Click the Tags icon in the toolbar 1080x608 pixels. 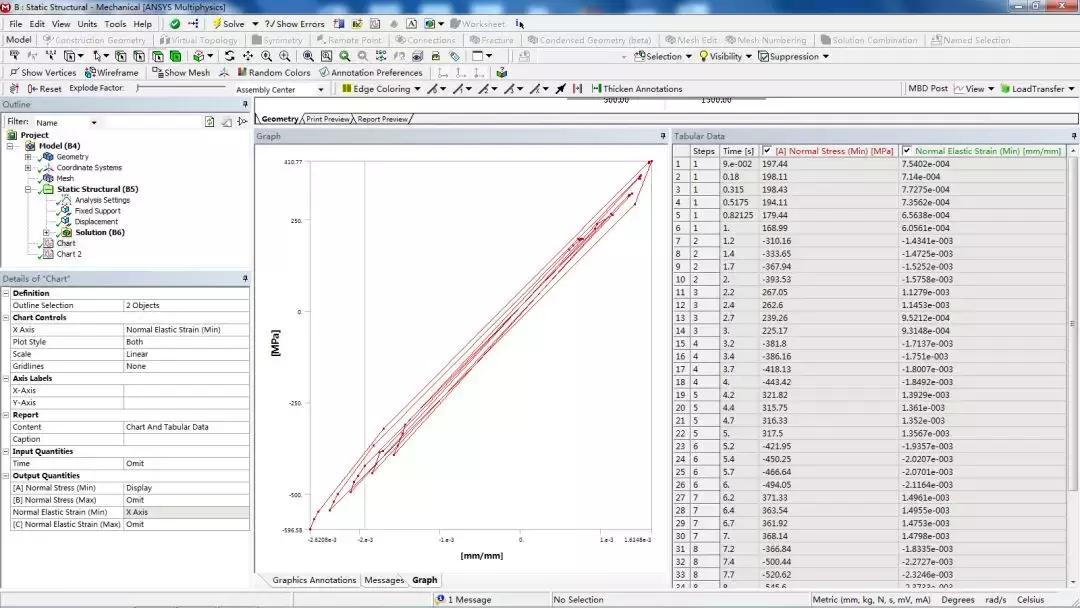pyautogui.click(x=455, y=56)
